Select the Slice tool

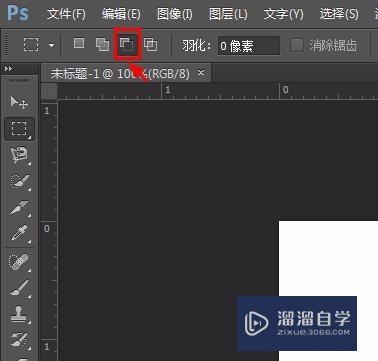click(x=20, y=208)
